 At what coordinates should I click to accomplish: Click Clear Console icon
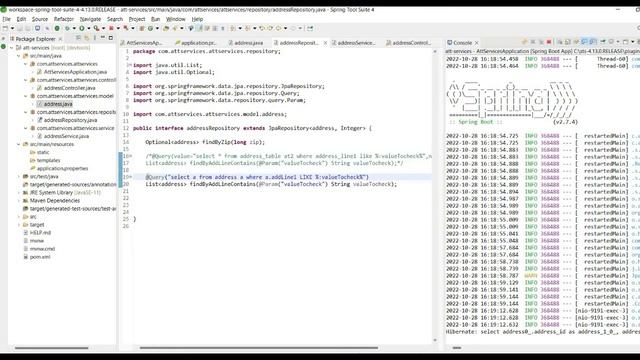coord(560,42)
